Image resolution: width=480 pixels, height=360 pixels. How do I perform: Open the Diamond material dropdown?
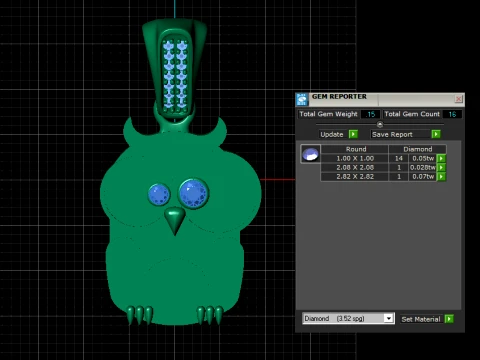(x=388, y=318)
